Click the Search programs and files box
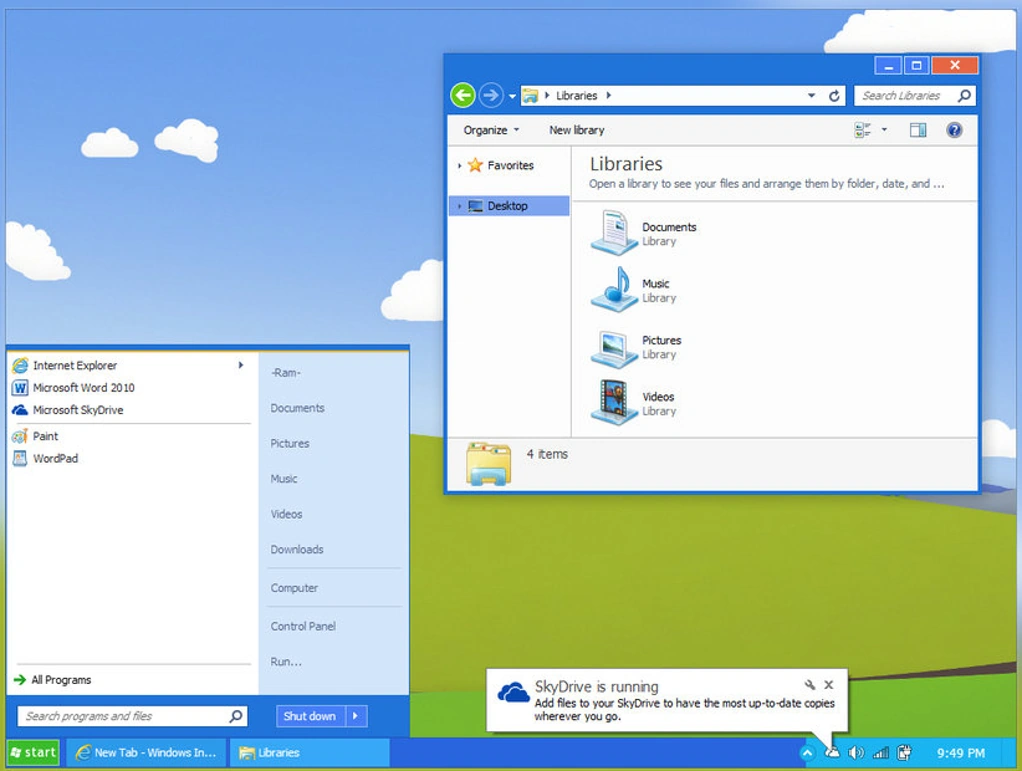1022x771 pixels. (132, 716)
